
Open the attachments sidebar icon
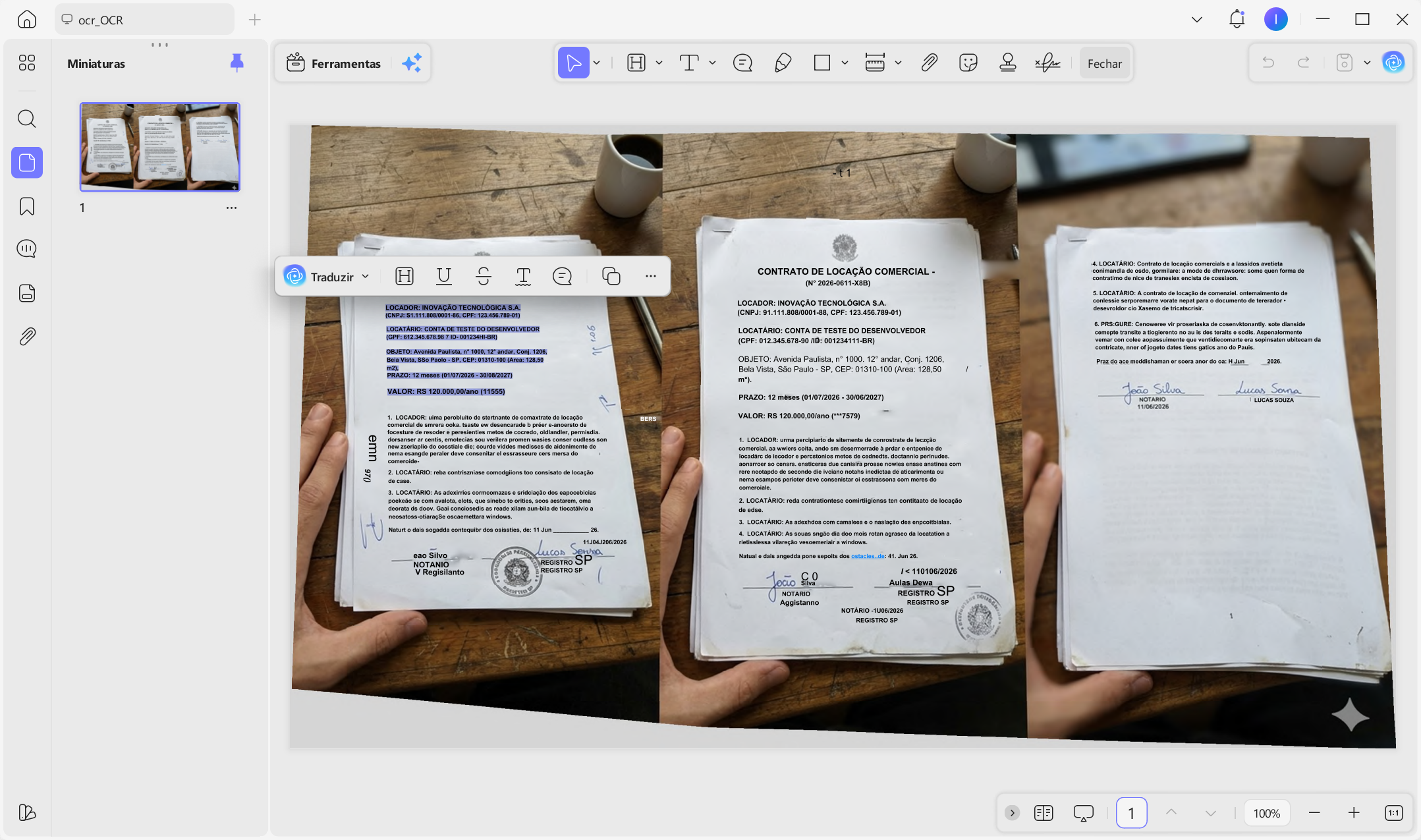coord(27,337)
